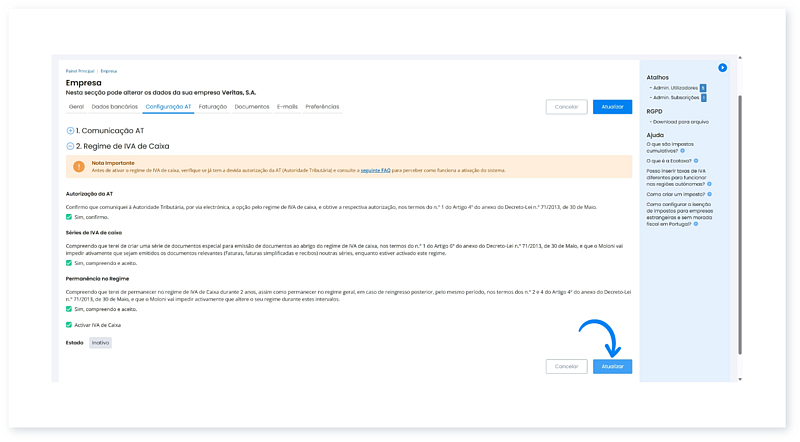The width and height of the screenshot is (800, 442).
Task: Click the top Atualizar button
Action: pos(612,107)
